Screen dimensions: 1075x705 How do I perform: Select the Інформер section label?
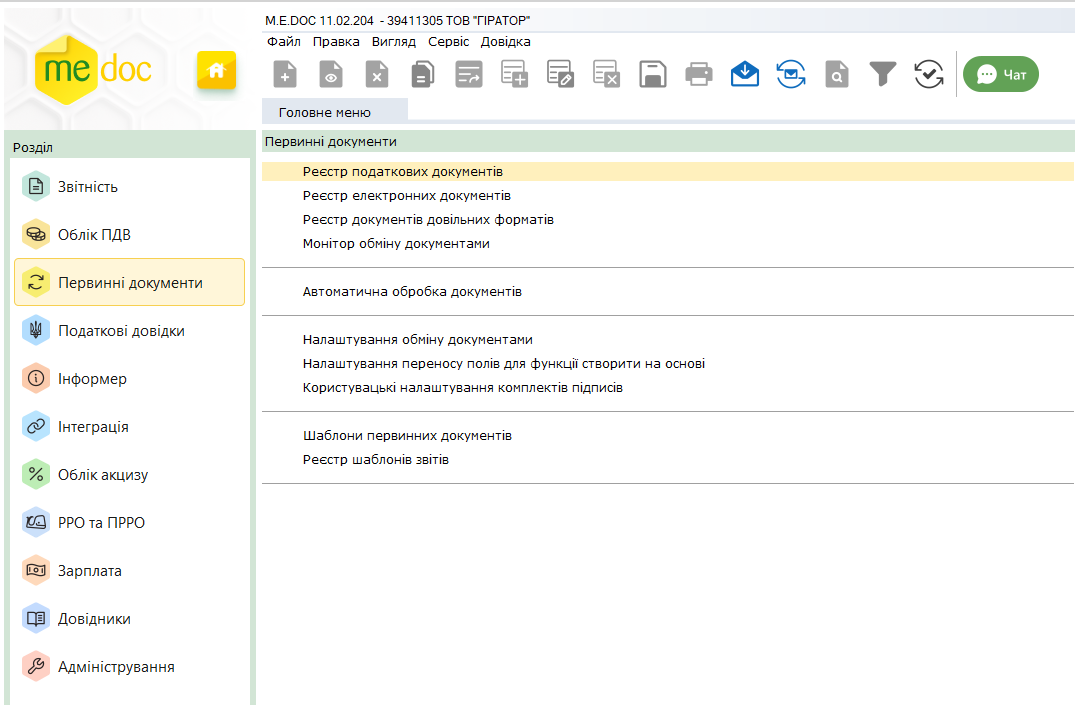coord(92,379)
